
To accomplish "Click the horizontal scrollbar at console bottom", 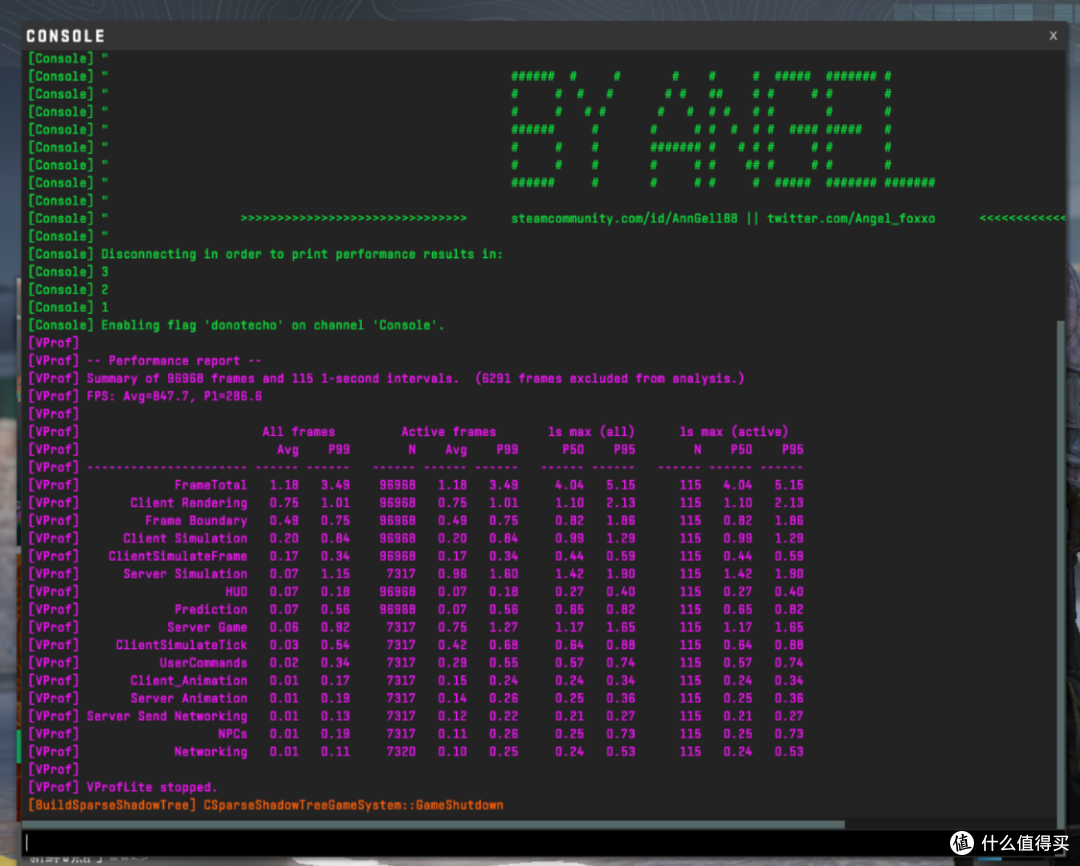I will (x=433, y=824).
